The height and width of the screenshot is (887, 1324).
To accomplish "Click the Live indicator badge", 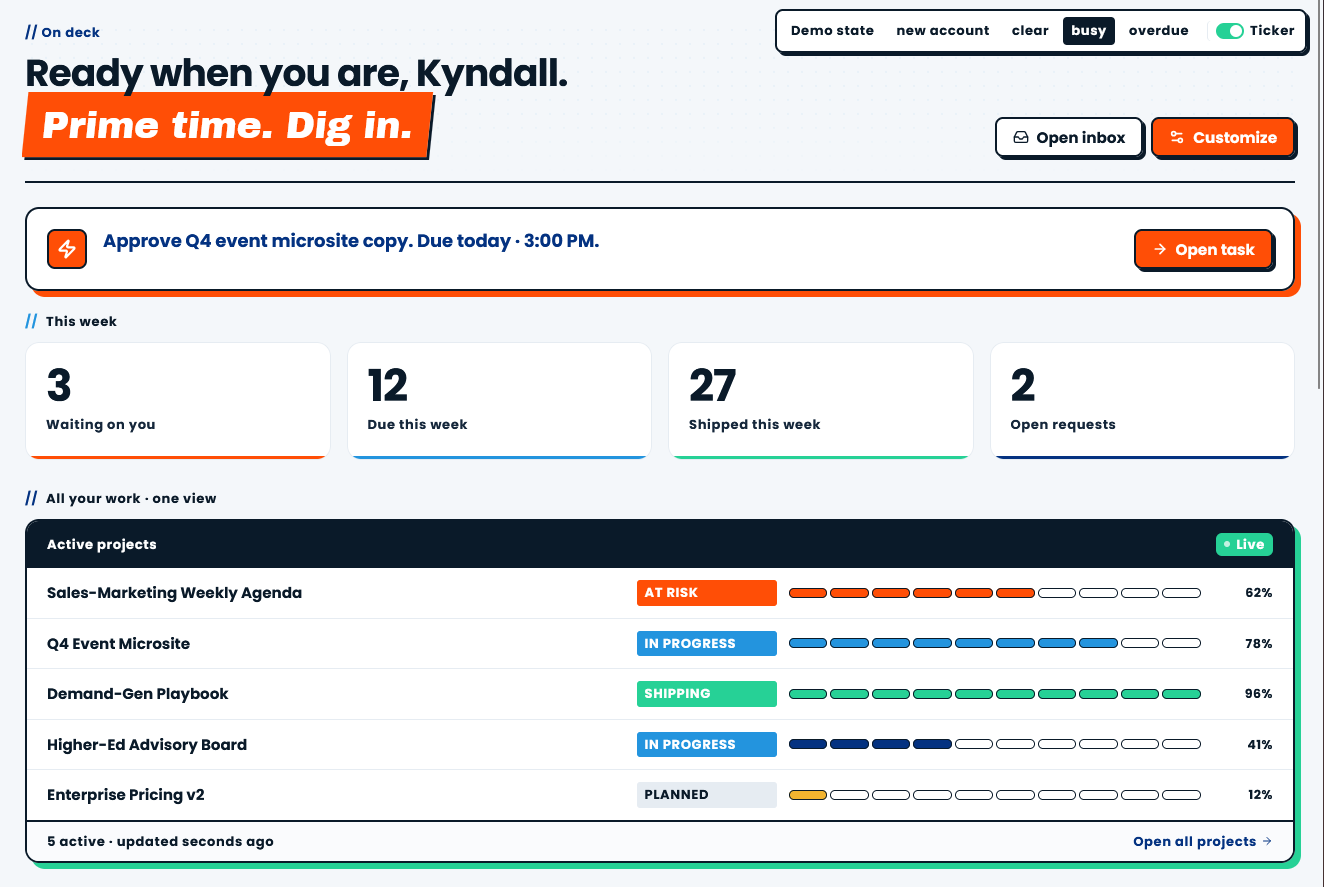I will pos(1244,544).
